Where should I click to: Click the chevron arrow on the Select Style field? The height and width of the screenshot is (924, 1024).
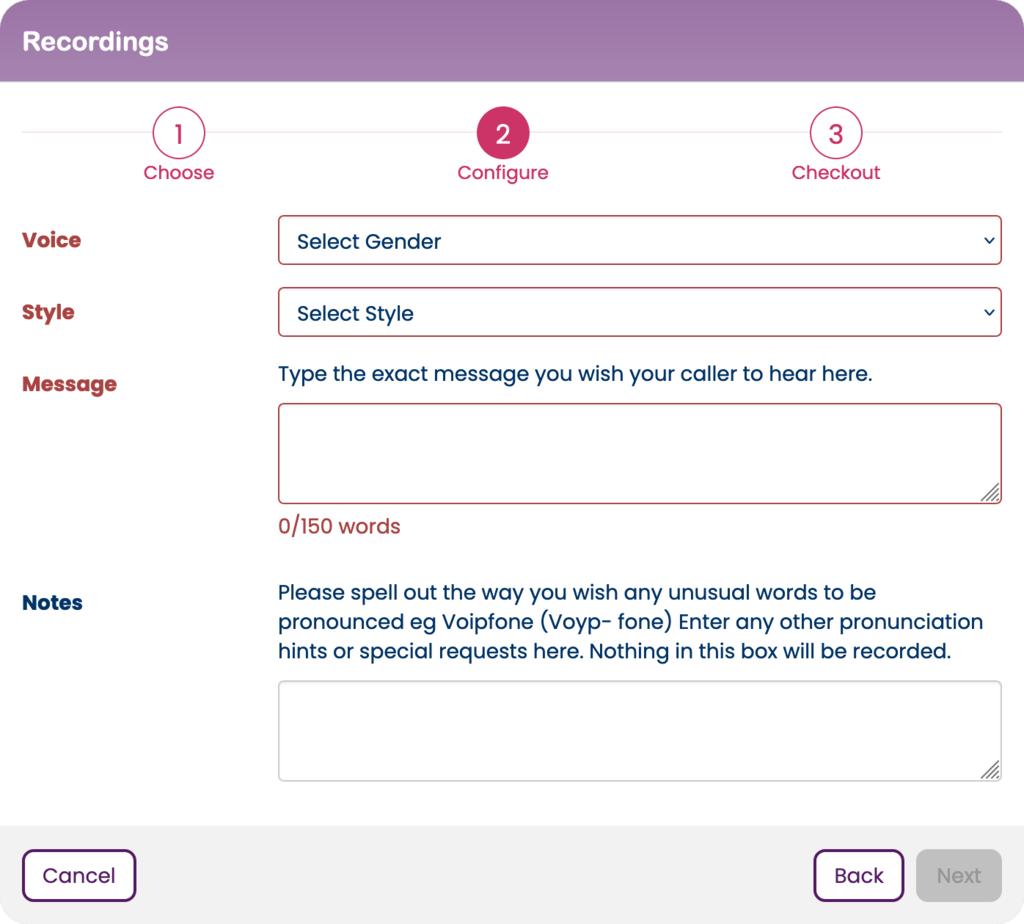coord(988,313)
